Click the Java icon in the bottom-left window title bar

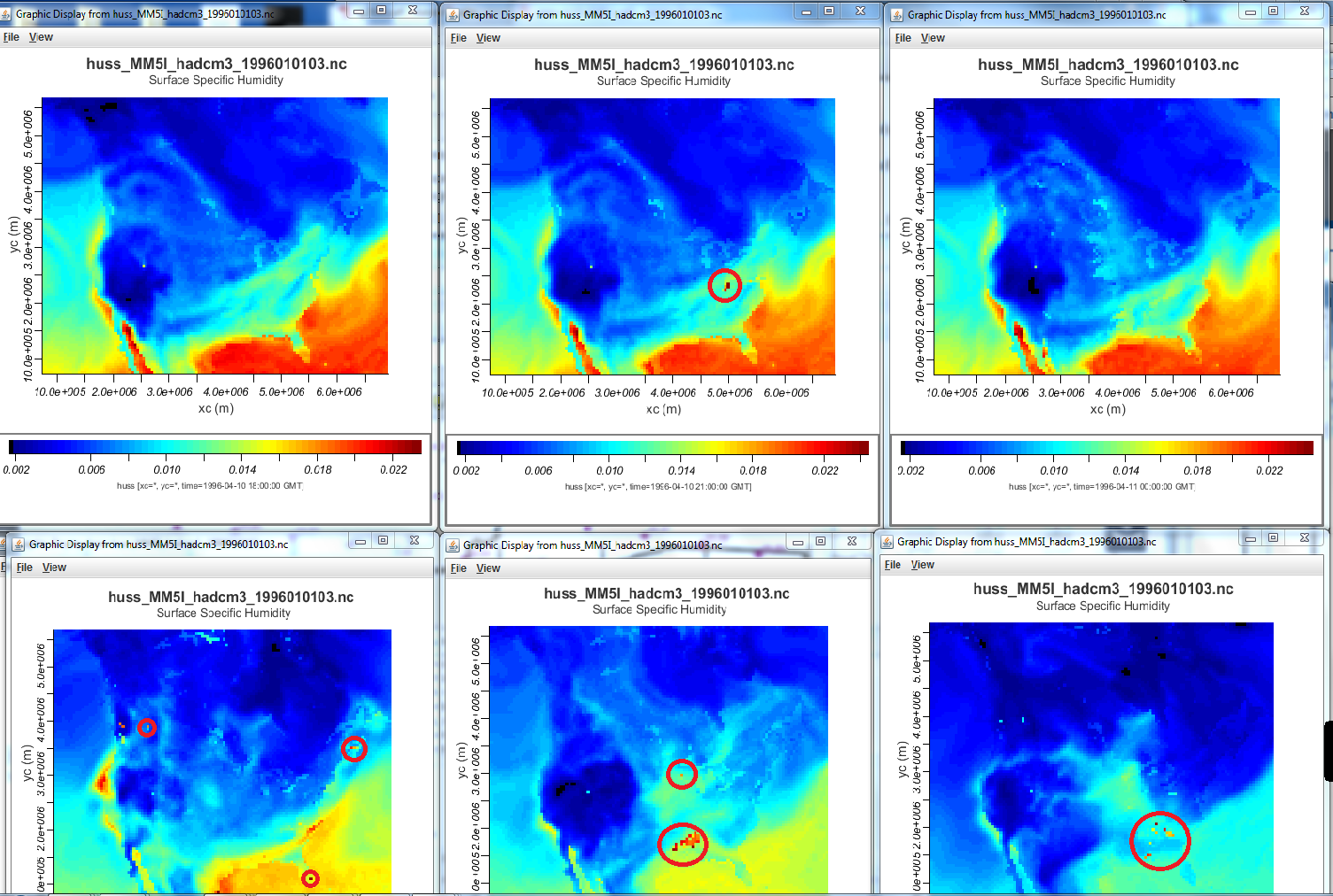pos(19,545)
